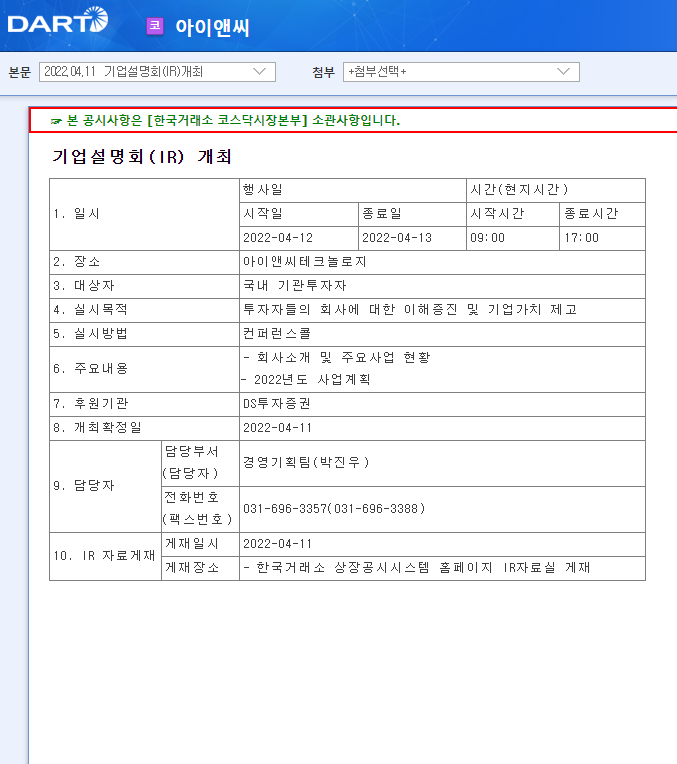Screen dimensions: 677x764
Task: Click the 7. 후원기관 row label
Action: [x=144, y=404]
